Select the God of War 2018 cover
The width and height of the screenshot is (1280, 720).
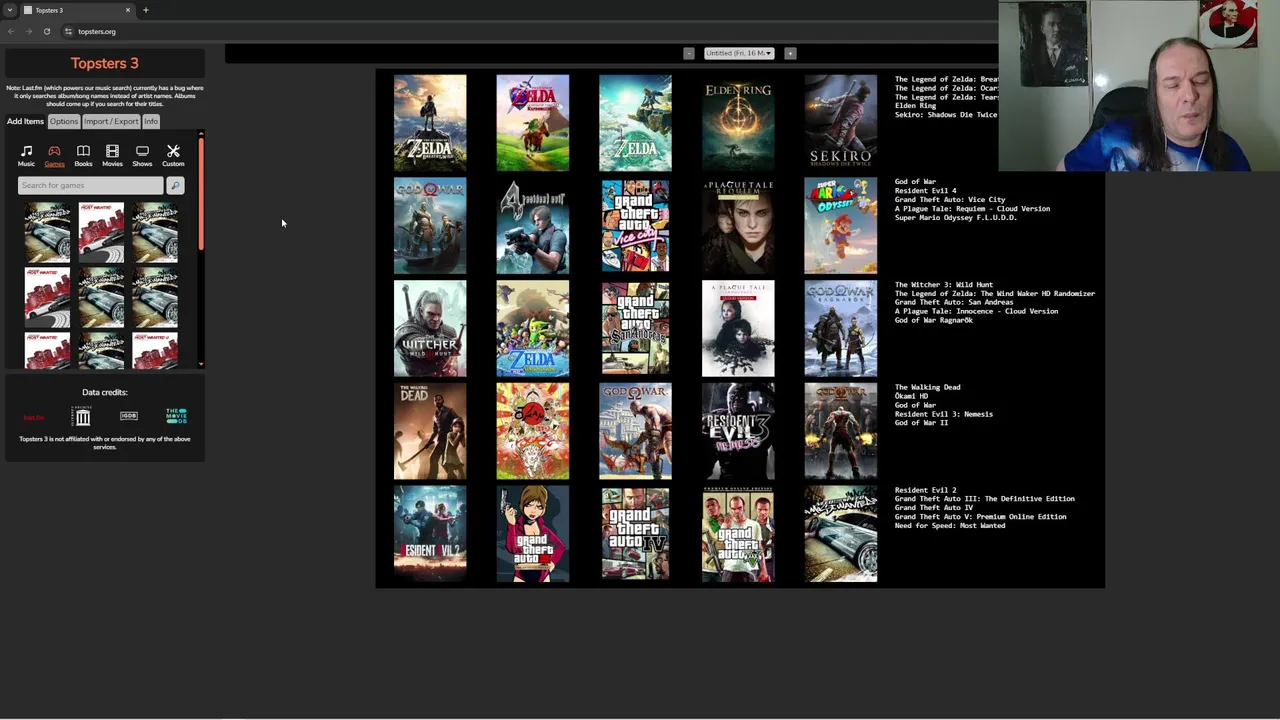click(x=430, y=226)
